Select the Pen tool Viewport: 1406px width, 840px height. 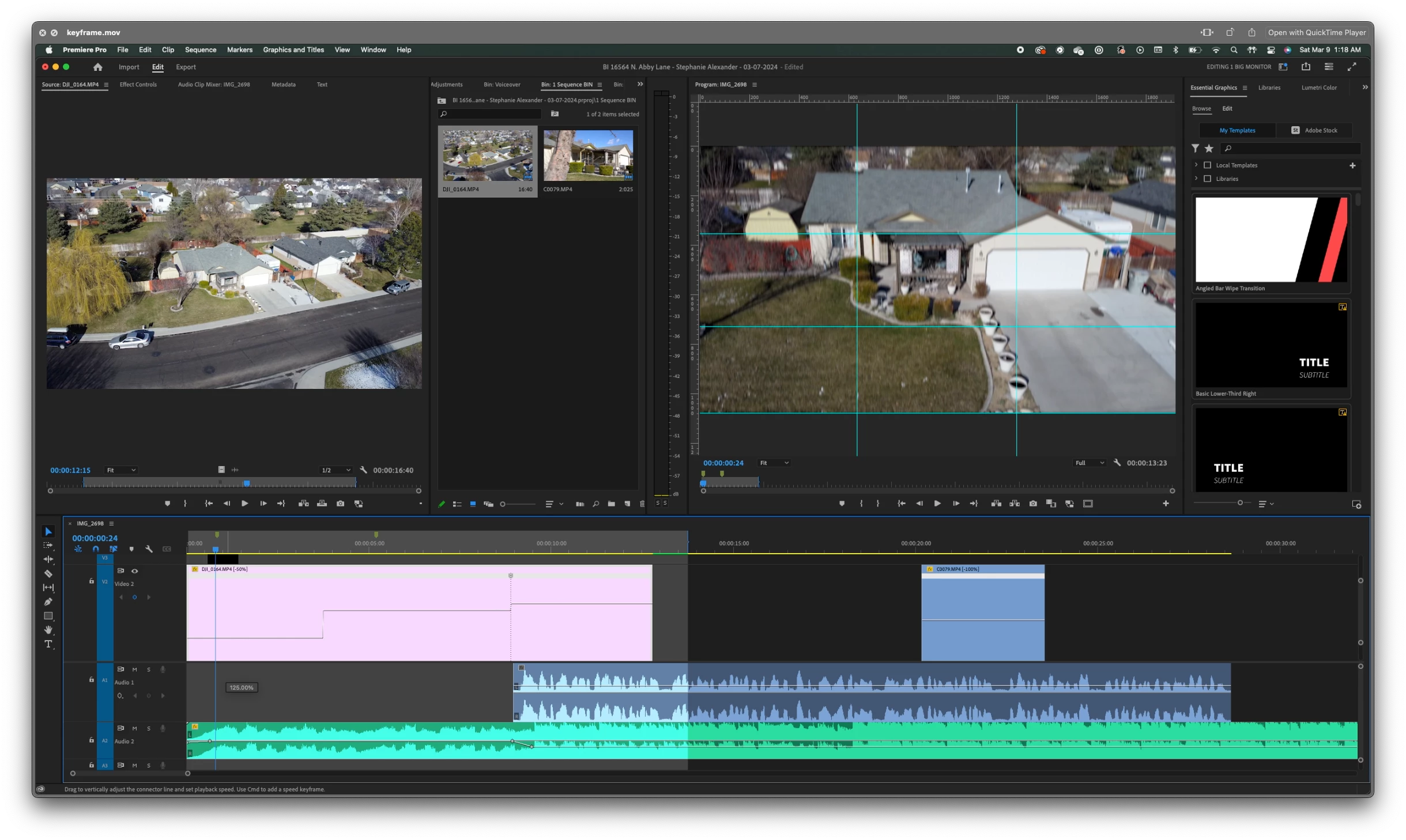pos(48,601)
